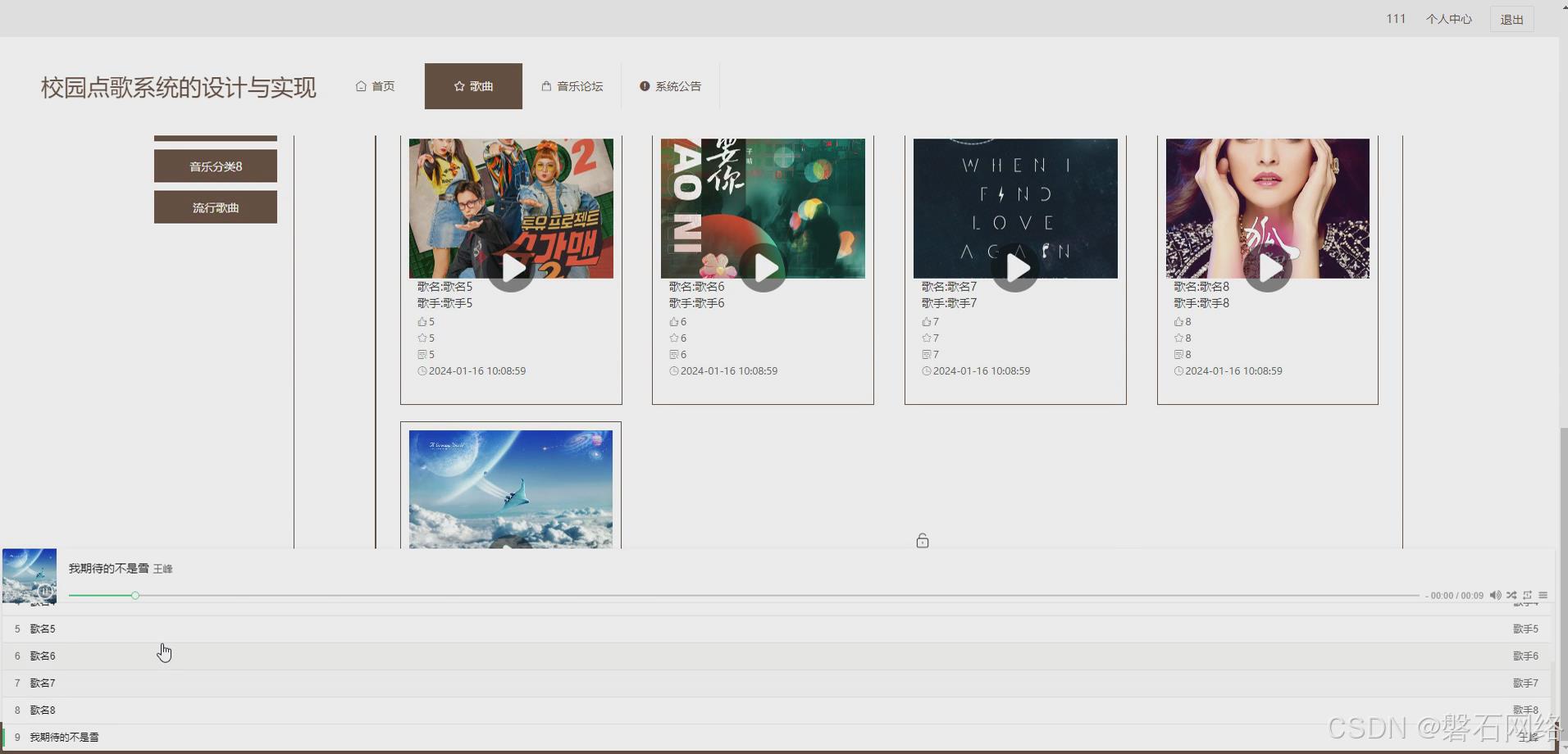This screenshot has width=1568, height=754.
Task: Click thumbs-up icon on 歌名8 card
Action: pyautogui.click(x=1178, y=322)
